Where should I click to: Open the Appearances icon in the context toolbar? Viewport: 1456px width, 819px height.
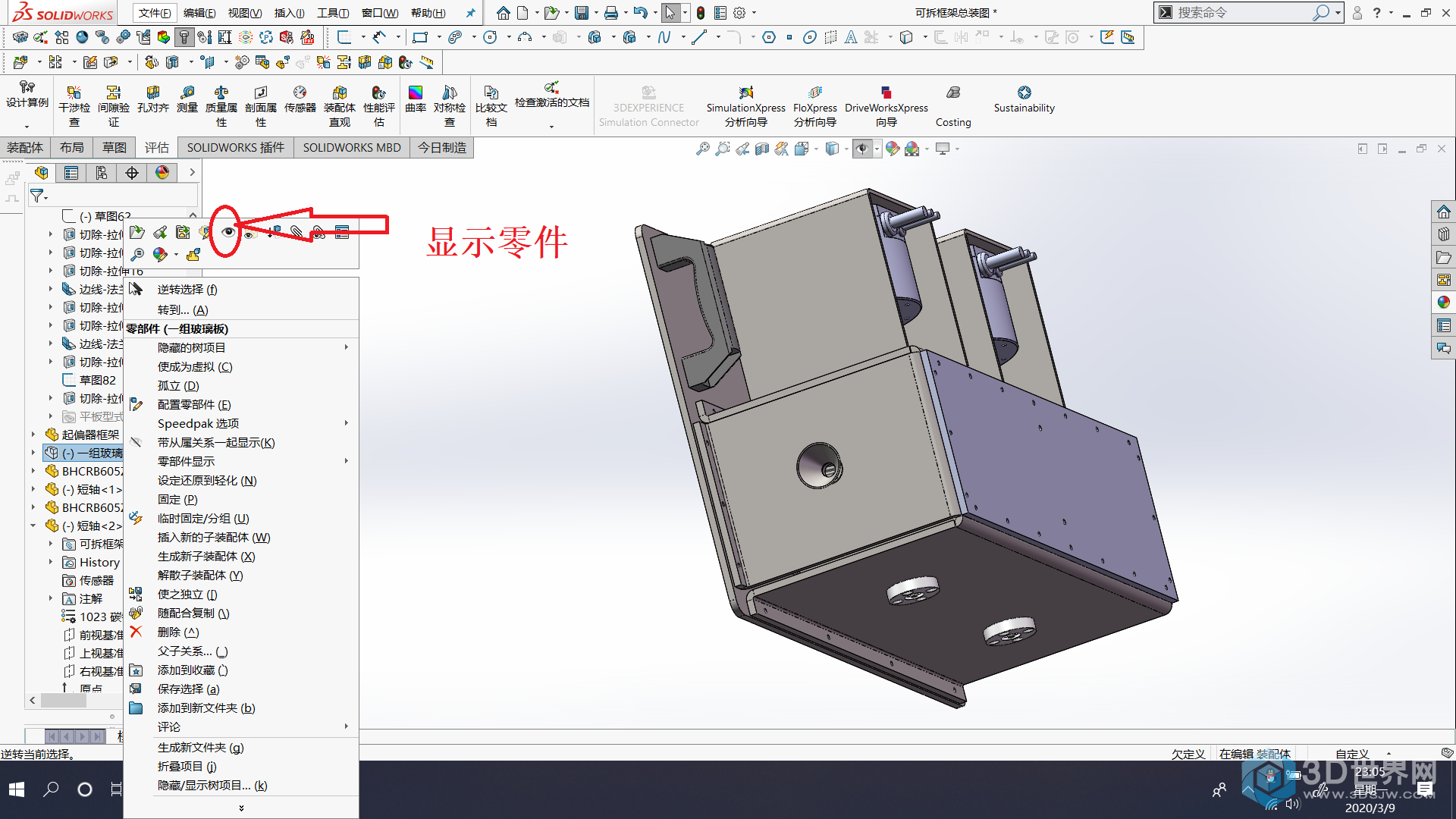point(160,255)
